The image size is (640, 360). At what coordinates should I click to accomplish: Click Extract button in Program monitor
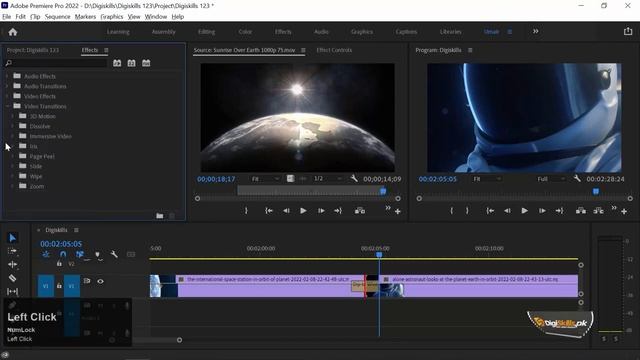(x=598, y=211)
